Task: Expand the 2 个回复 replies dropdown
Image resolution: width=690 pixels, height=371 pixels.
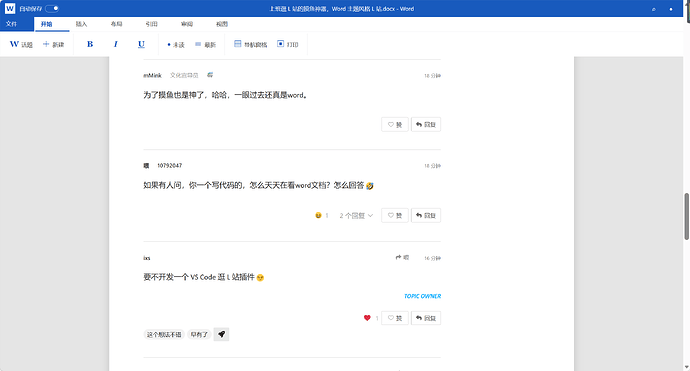Action: pos(356,216)
